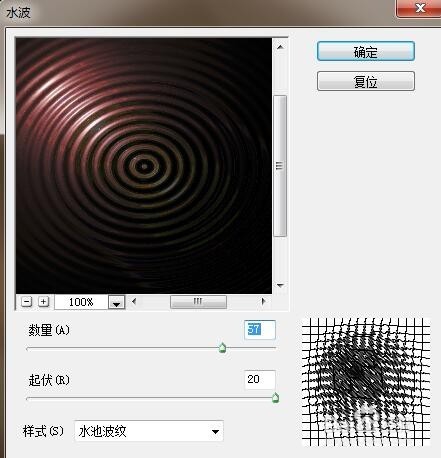The image size is (441, 458).
Task: Click the distortion grid preview thumbnail
Action: pyautogui.click(x=366, y=382)
